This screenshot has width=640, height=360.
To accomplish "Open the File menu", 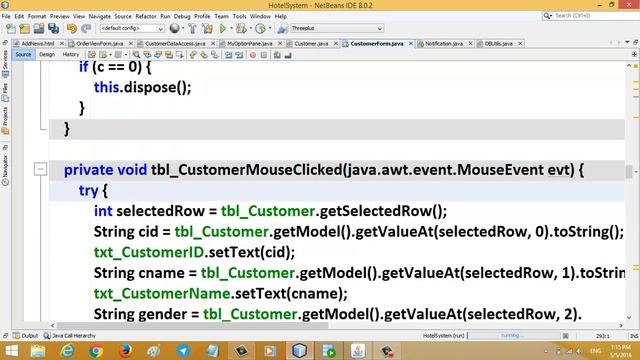I will click(6, 16).
